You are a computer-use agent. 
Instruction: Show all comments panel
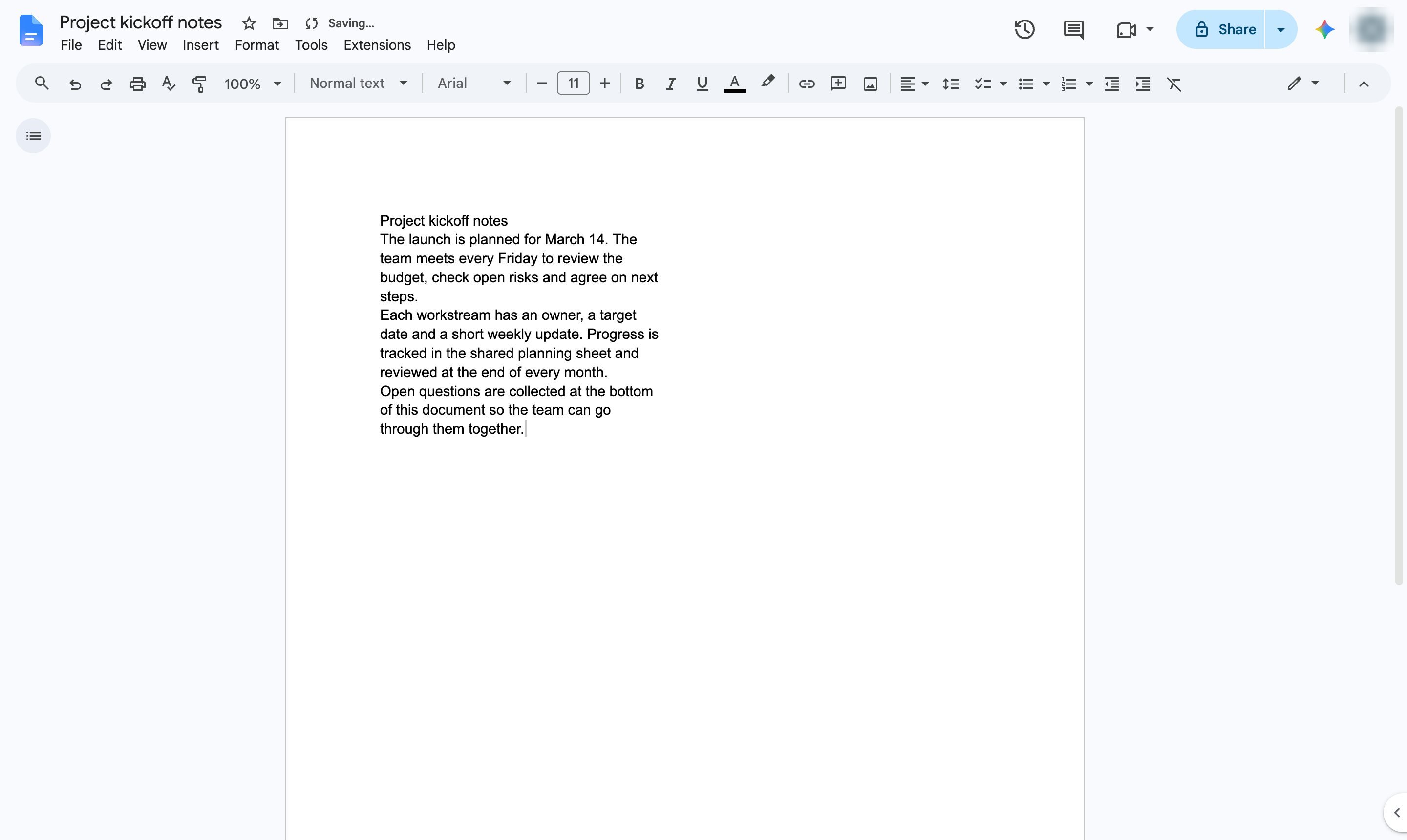[x=1073, y=29]
